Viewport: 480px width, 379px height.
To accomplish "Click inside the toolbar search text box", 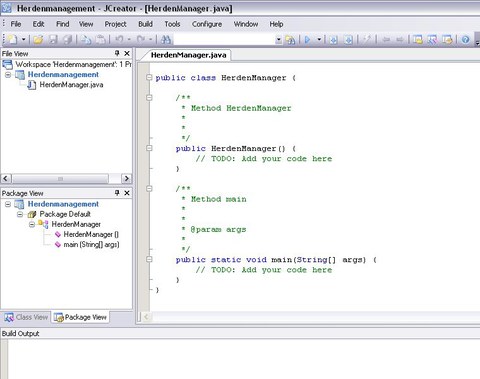I will tap(224, 40).
